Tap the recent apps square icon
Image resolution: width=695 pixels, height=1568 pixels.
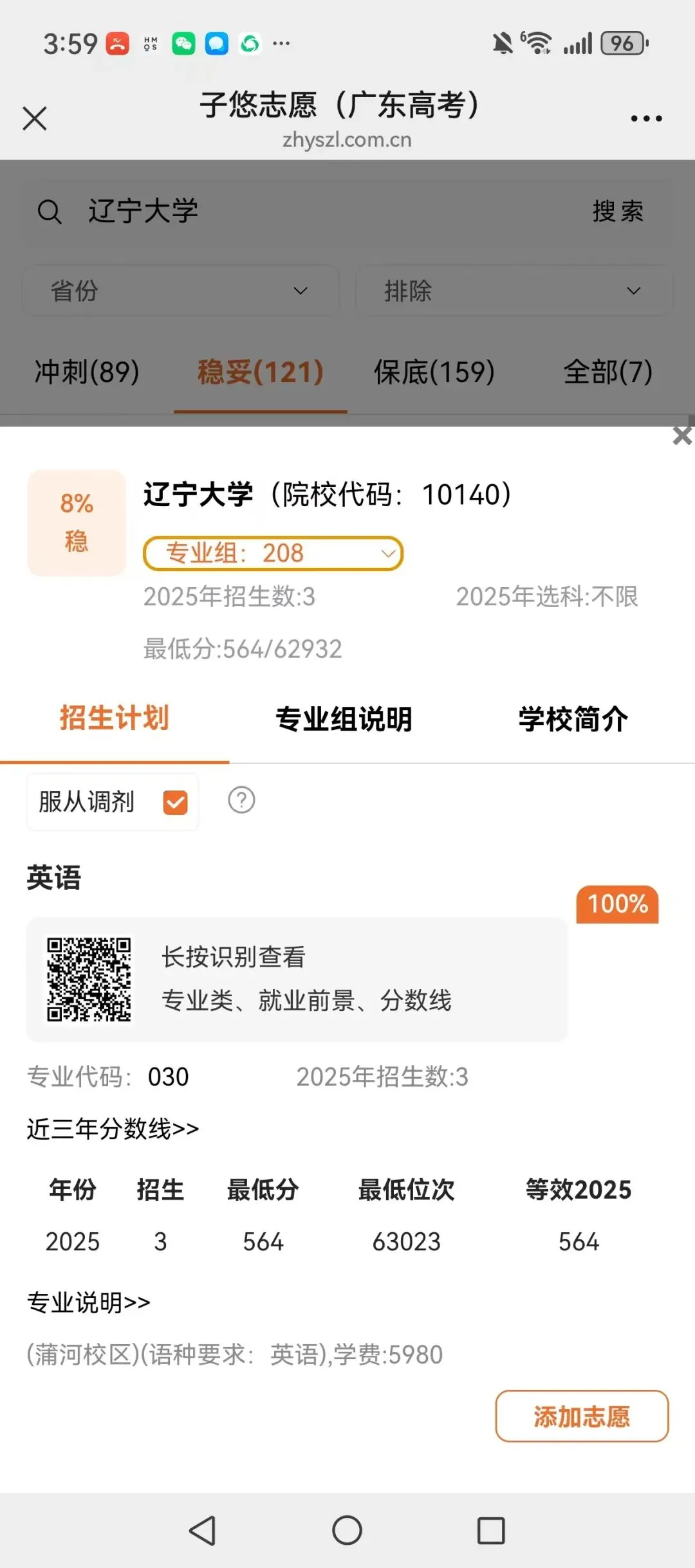click(490, 1530)
